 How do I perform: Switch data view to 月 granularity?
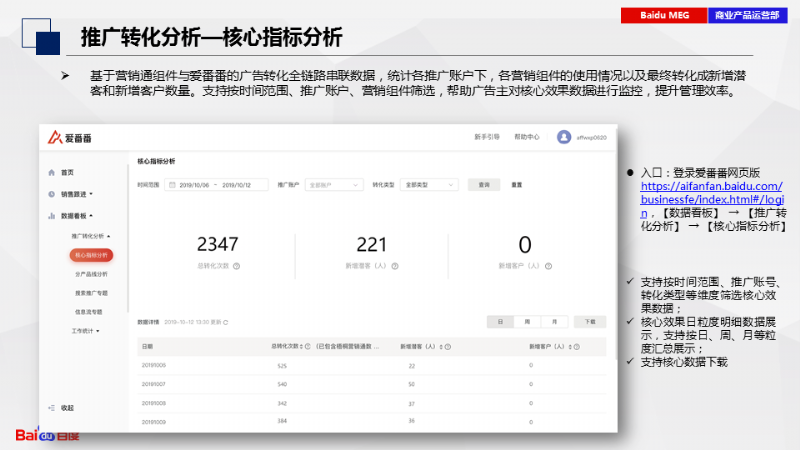(x=553, y=322)
